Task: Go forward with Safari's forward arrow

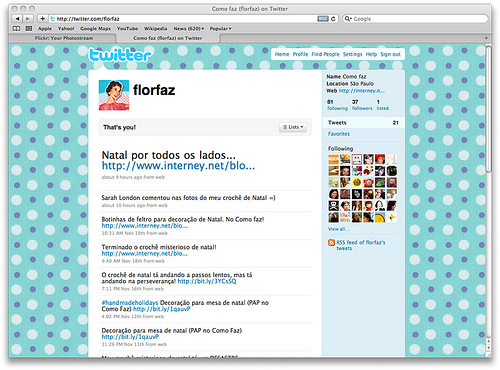Action: click(x=28, y=19)
